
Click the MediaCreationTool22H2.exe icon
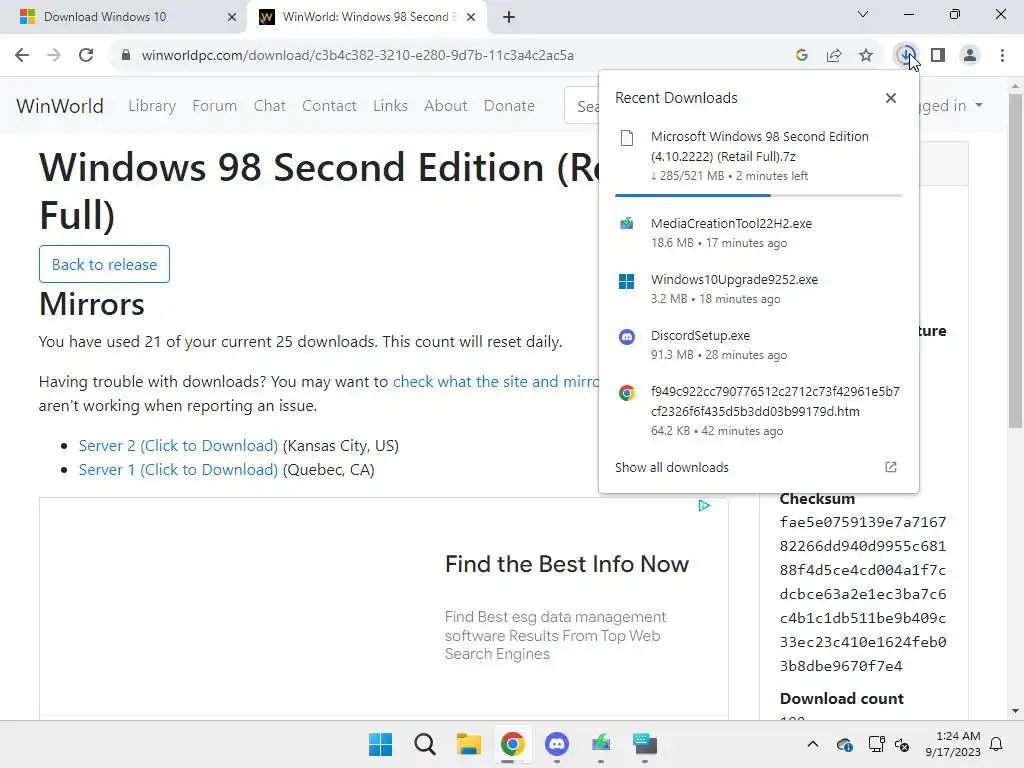(x=627, y=223)
